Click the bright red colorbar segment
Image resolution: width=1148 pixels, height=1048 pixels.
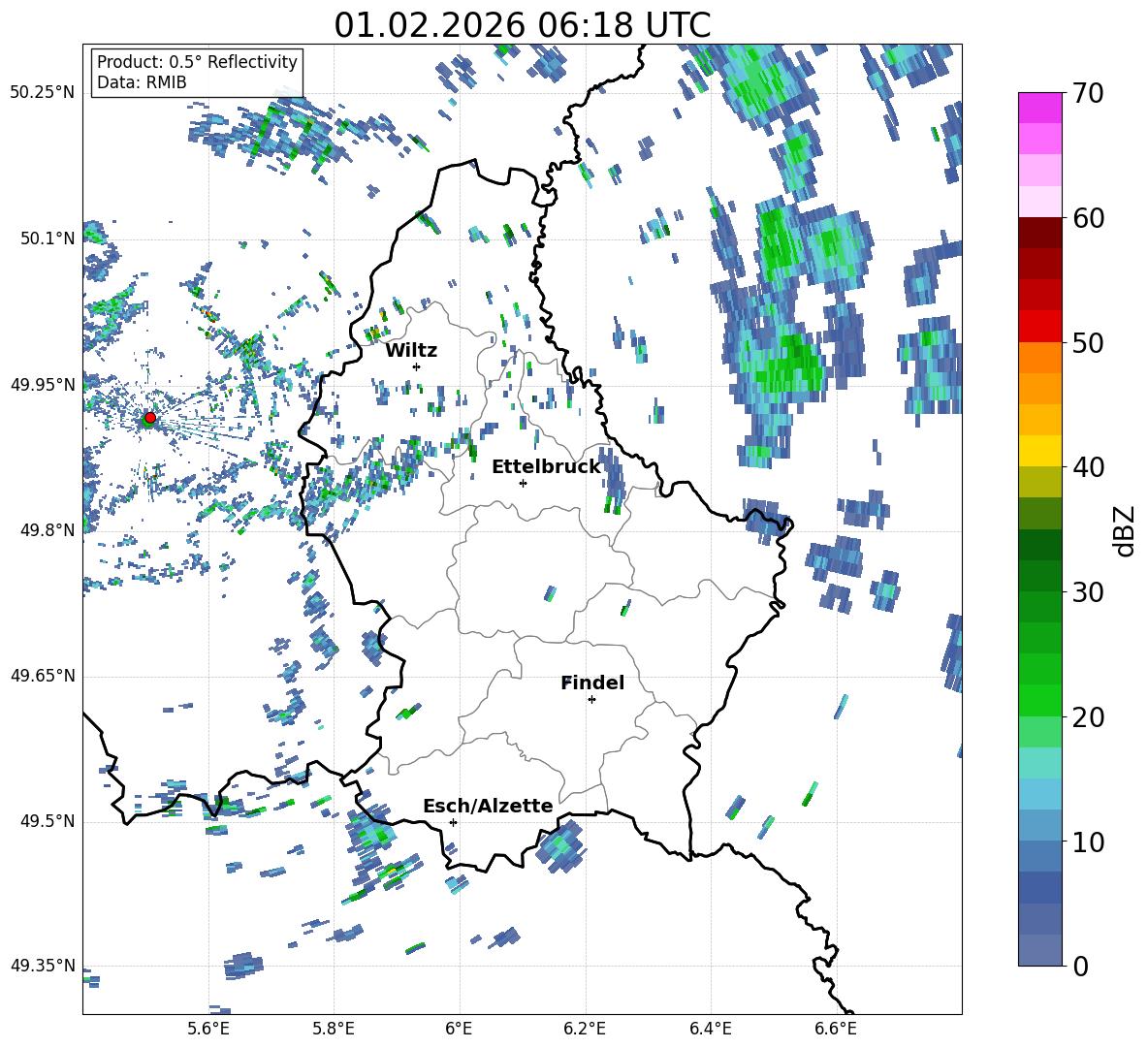click(1039, 327)
